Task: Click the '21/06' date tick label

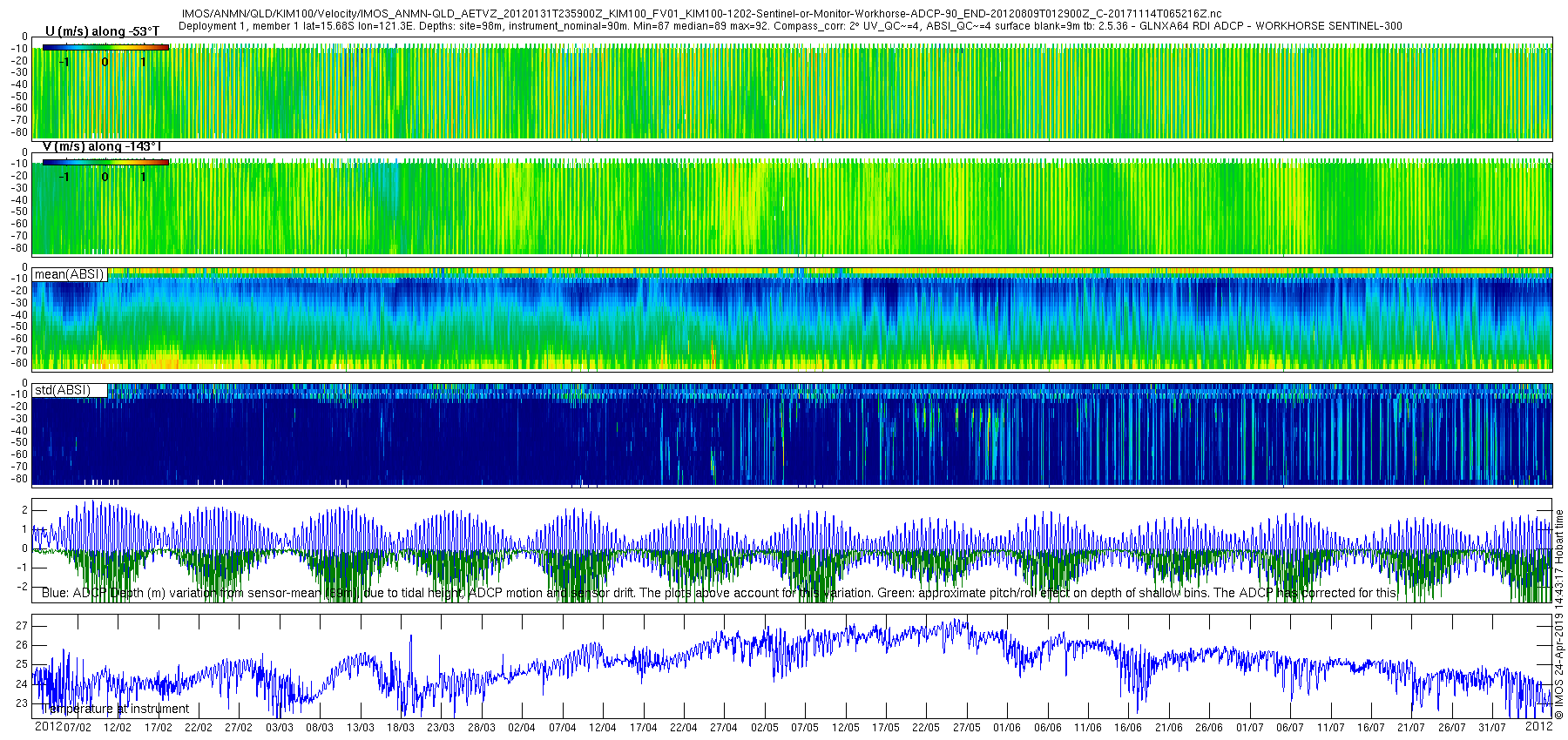Action: 1169,727
